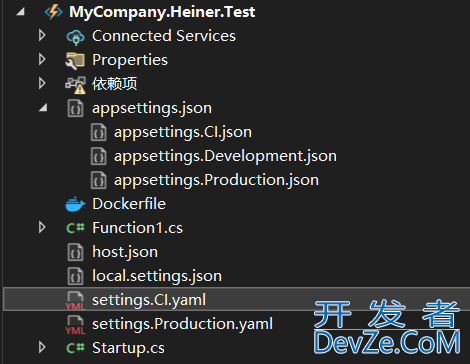Click the Azure Functions project icon
The image size is (470, 364).
[x=53, y=12]
